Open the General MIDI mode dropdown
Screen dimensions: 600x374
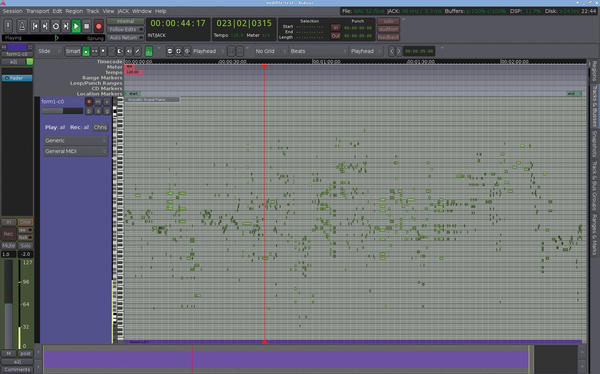(75, 151)
